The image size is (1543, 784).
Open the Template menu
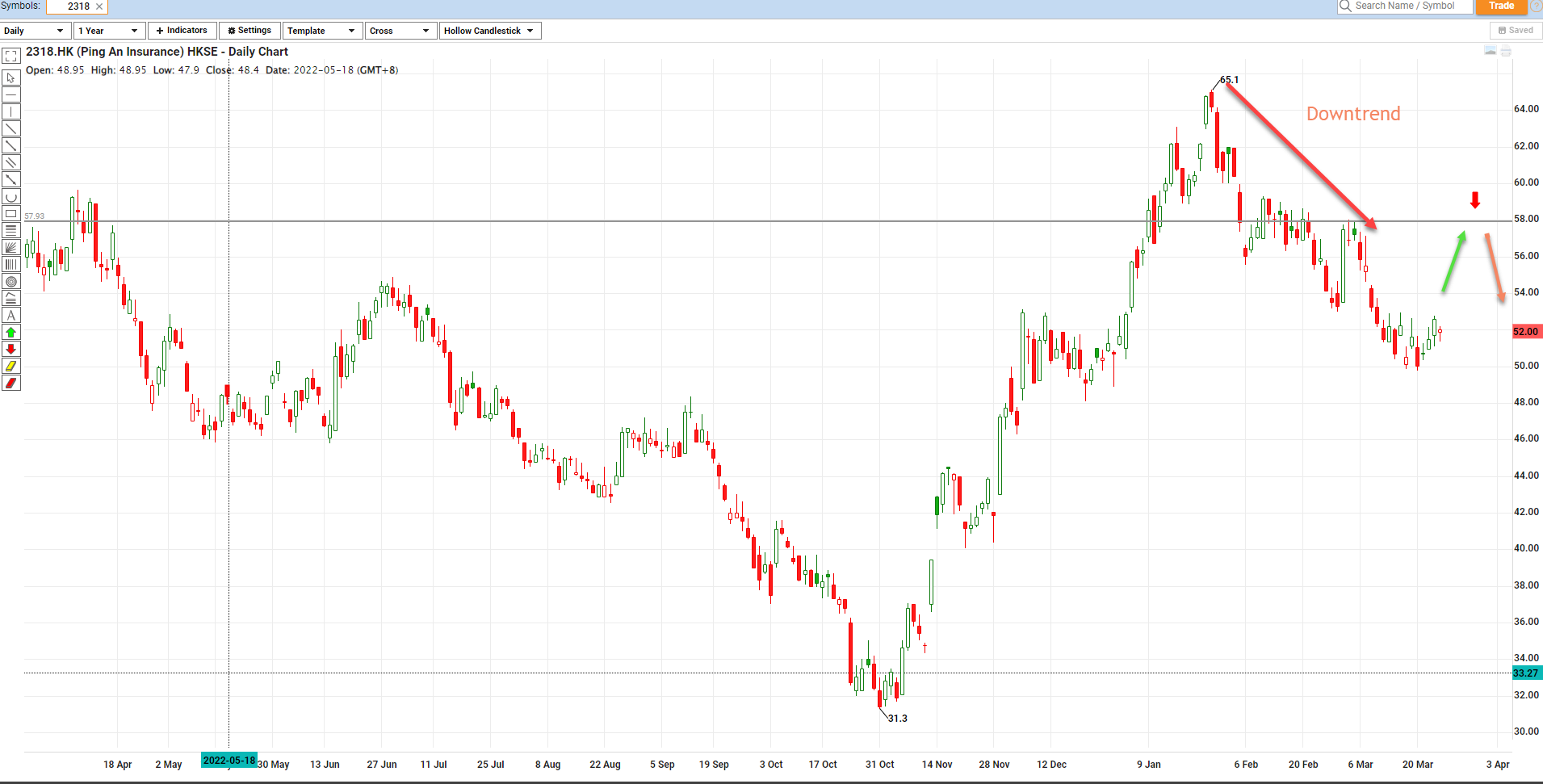[x=321, y=30]
